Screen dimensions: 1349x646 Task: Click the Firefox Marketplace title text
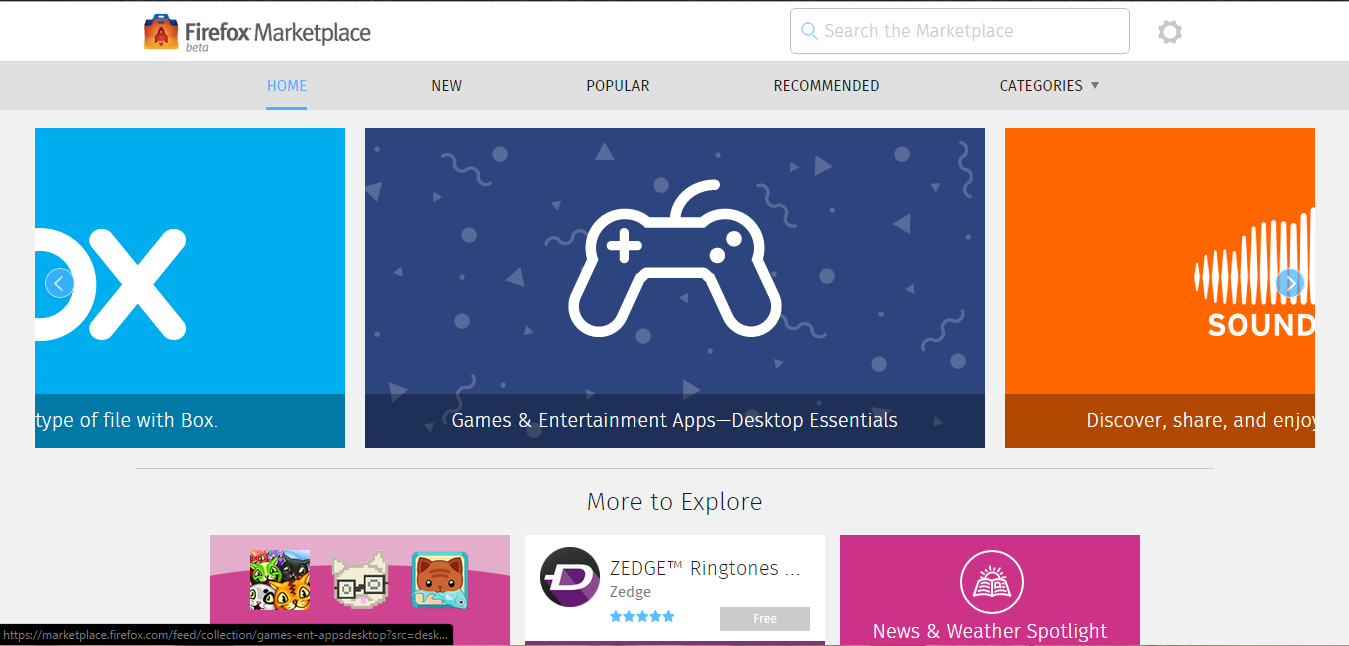(278, 33)
